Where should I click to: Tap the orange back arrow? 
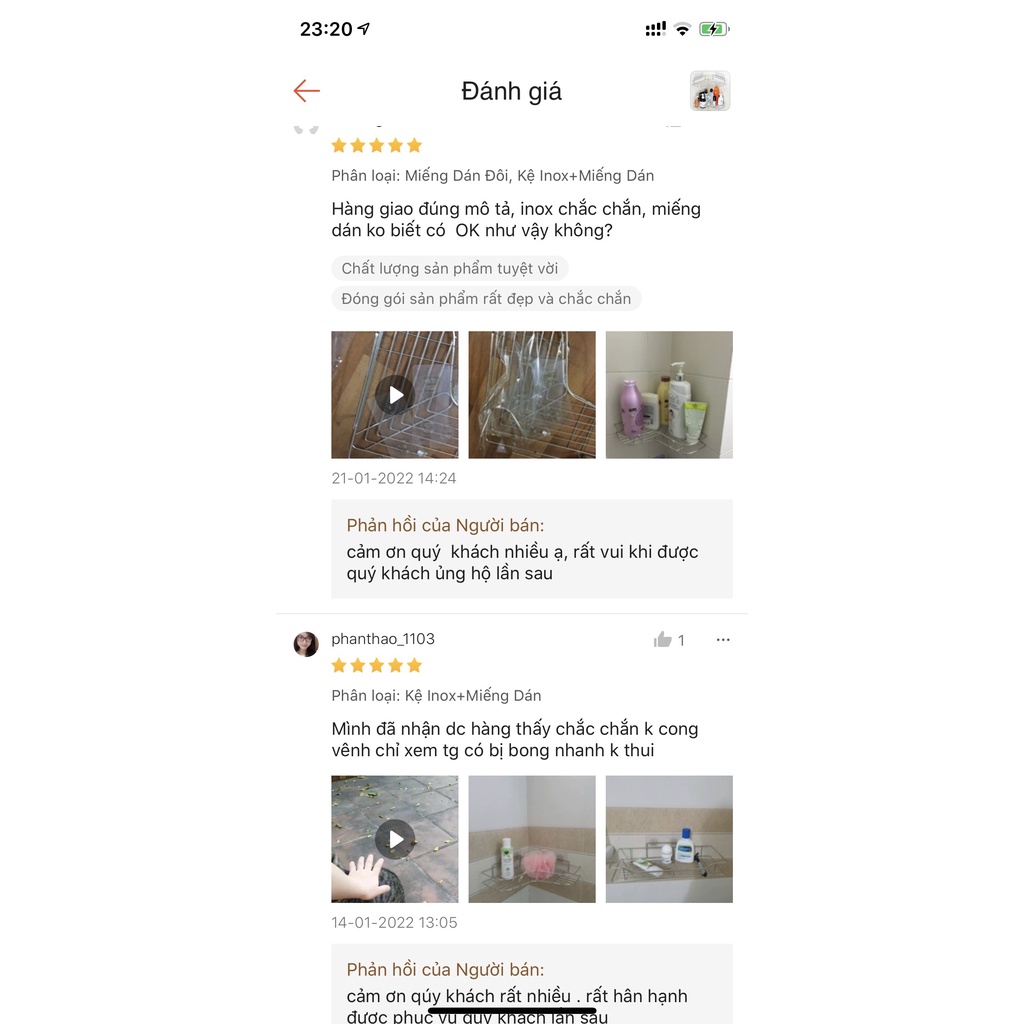(306, 91)
